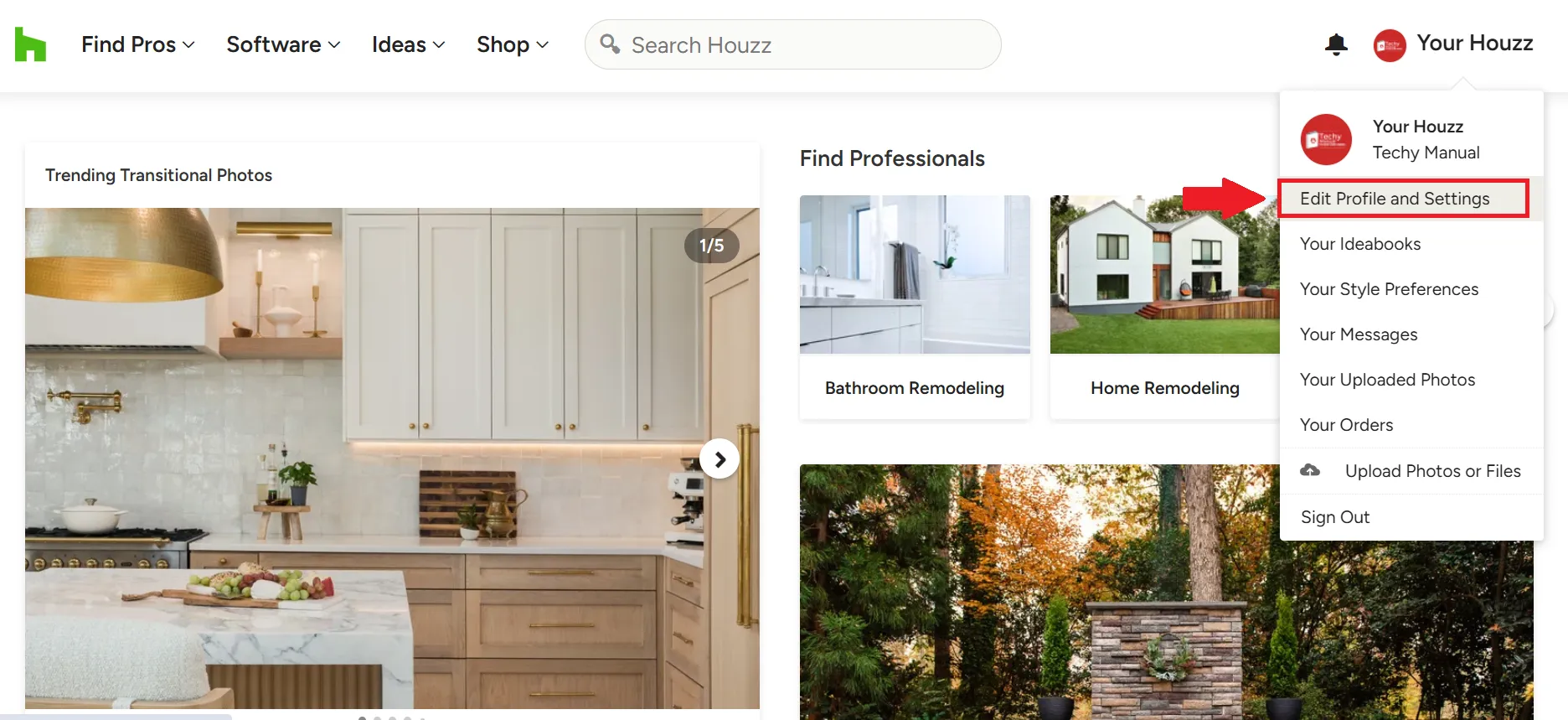Click the search magnifier icon
Viewport: 1568px width, 720px height.
pyautogui.click(x=610, y=44)
